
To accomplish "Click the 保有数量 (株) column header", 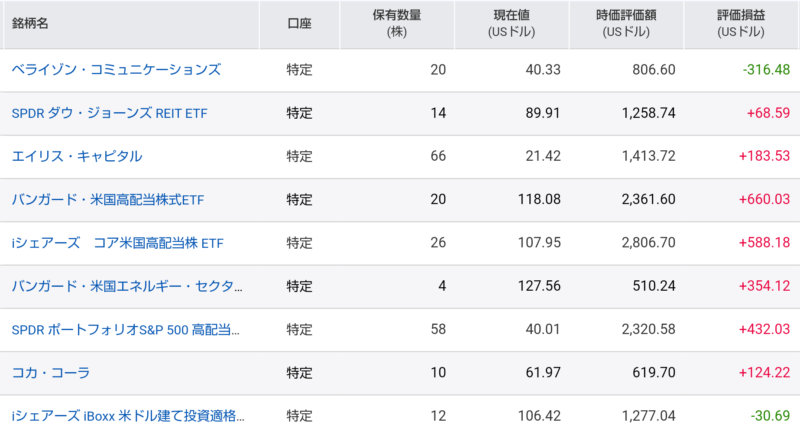I will pos(397,23).
